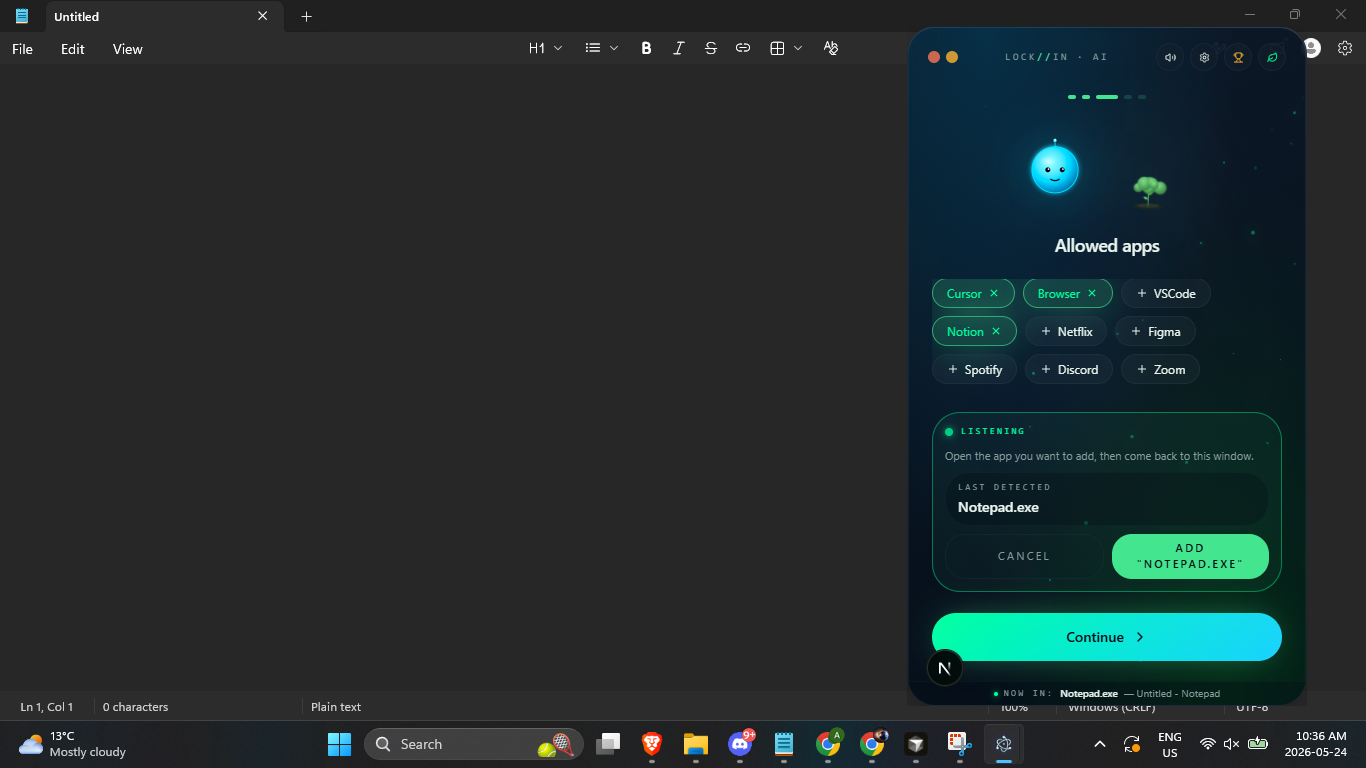Screen dimensions: 1366x768
Task: Add Netflix to allowed apps
Action: [x=1066, y=331]
